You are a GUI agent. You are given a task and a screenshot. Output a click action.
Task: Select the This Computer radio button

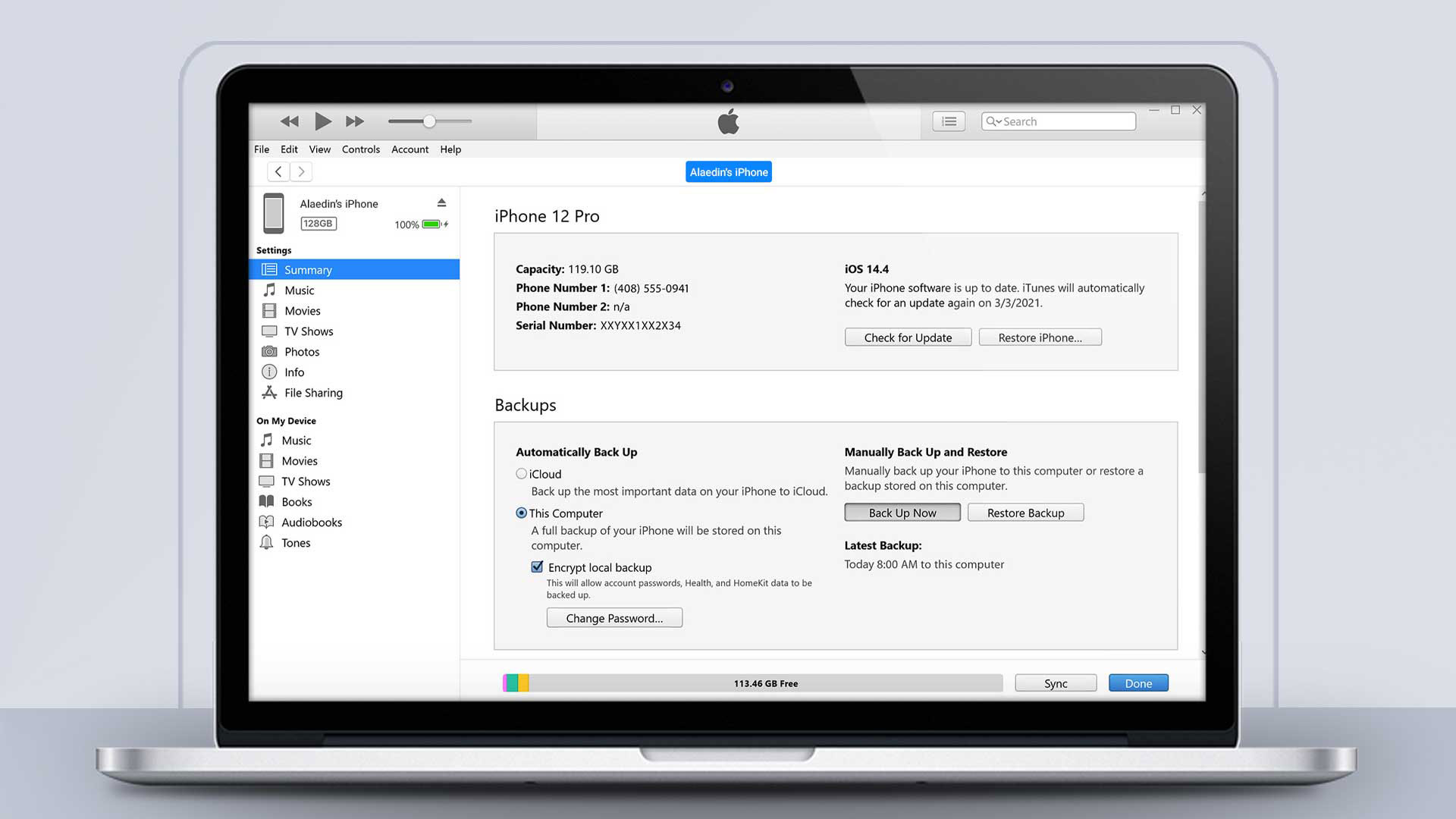pos(520,512)
